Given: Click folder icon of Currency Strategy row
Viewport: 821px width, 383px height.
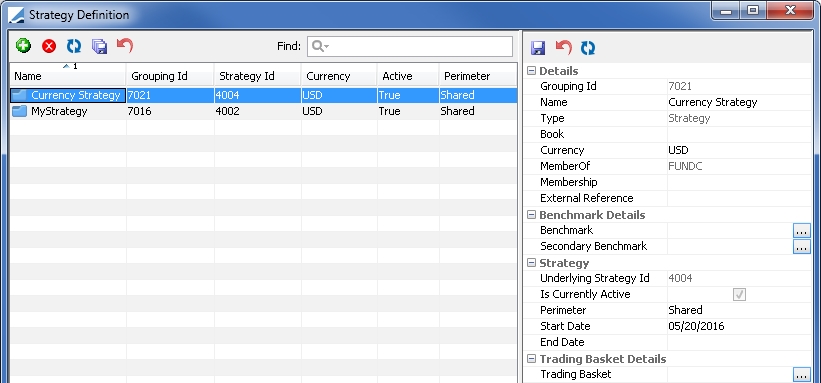Looking at the screenshot, I should (20, 95).
